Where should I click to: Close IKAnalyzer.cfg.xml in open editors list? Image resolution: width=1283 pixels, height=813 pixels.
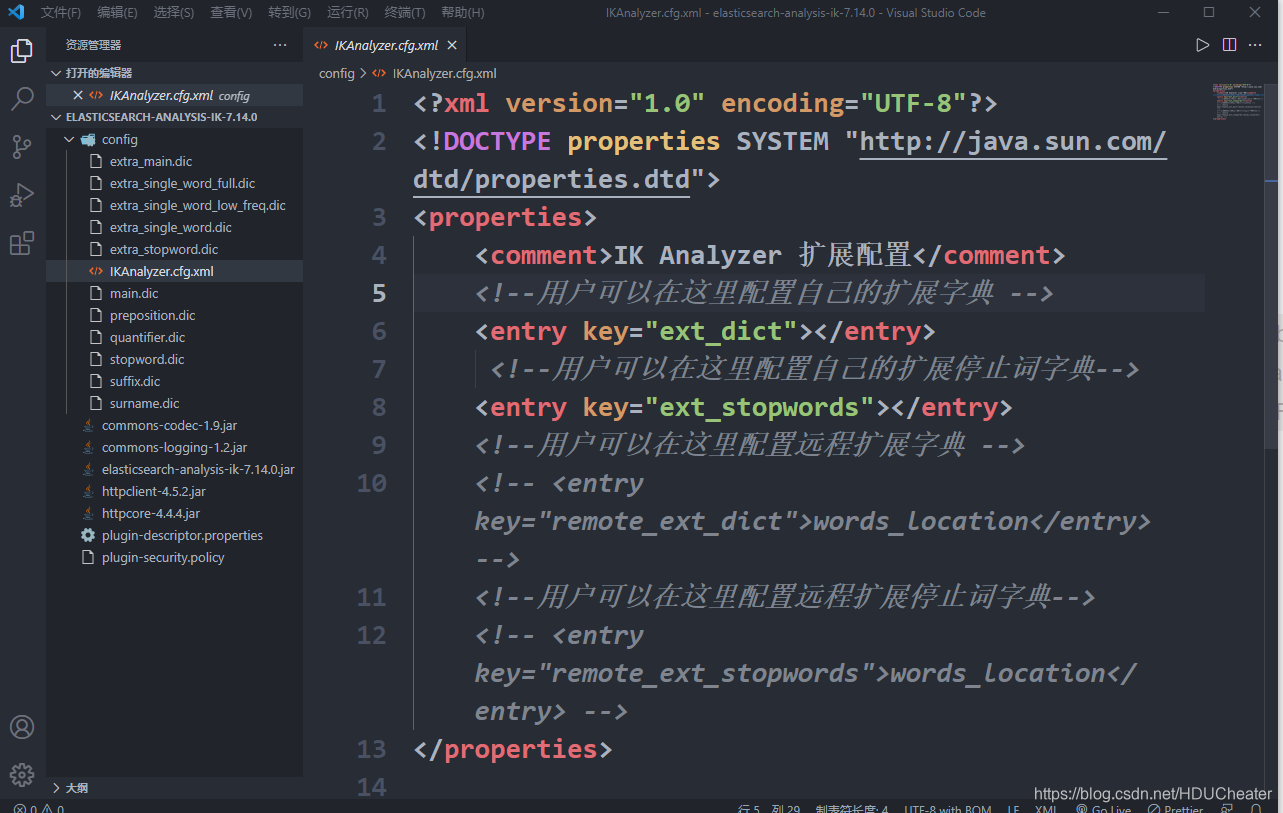pyautogui.click(x=78, y=95)
